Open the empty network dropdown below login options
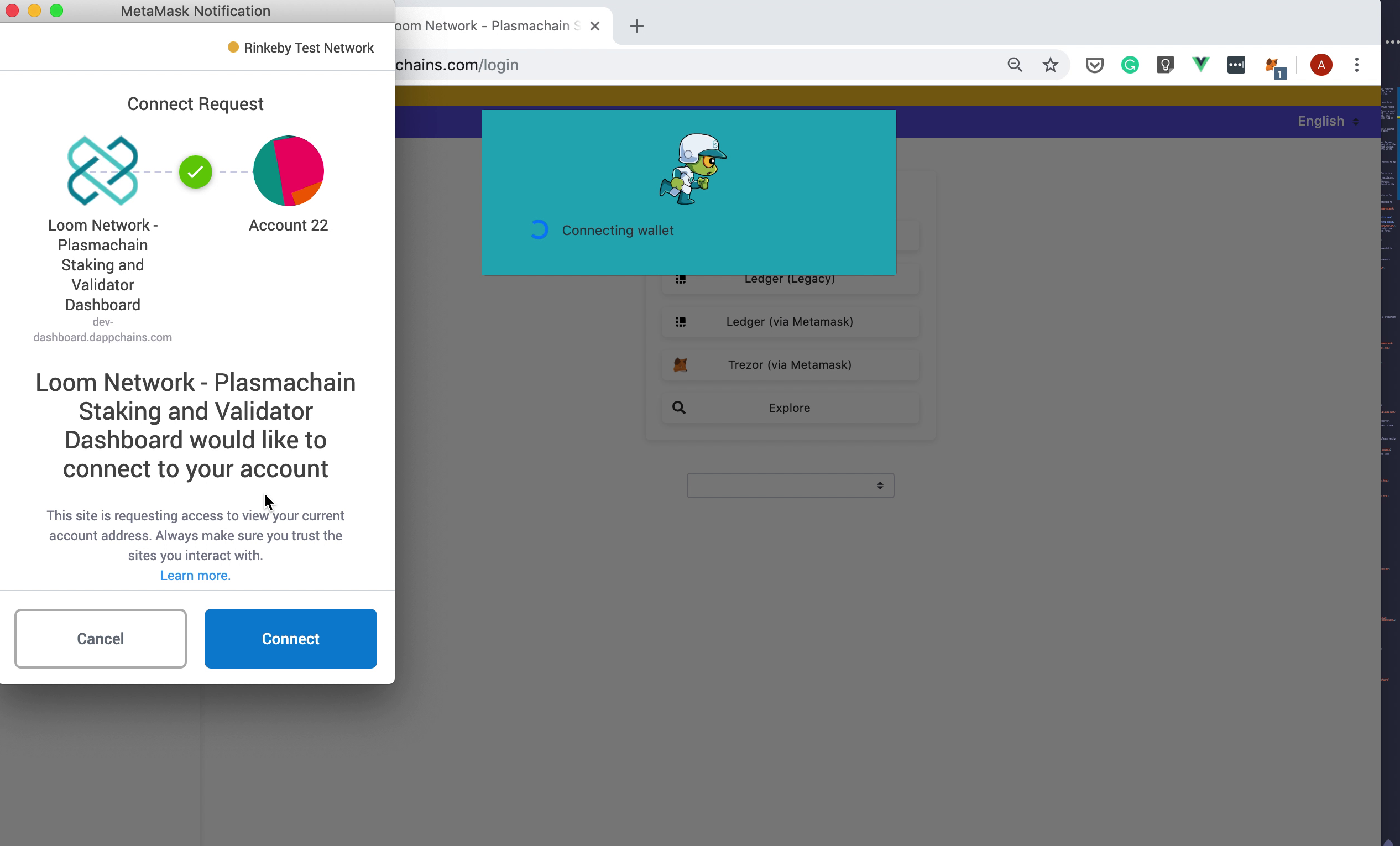Image resolution: width=1400 pixels, height=846 pixels. tap(790, 485)
